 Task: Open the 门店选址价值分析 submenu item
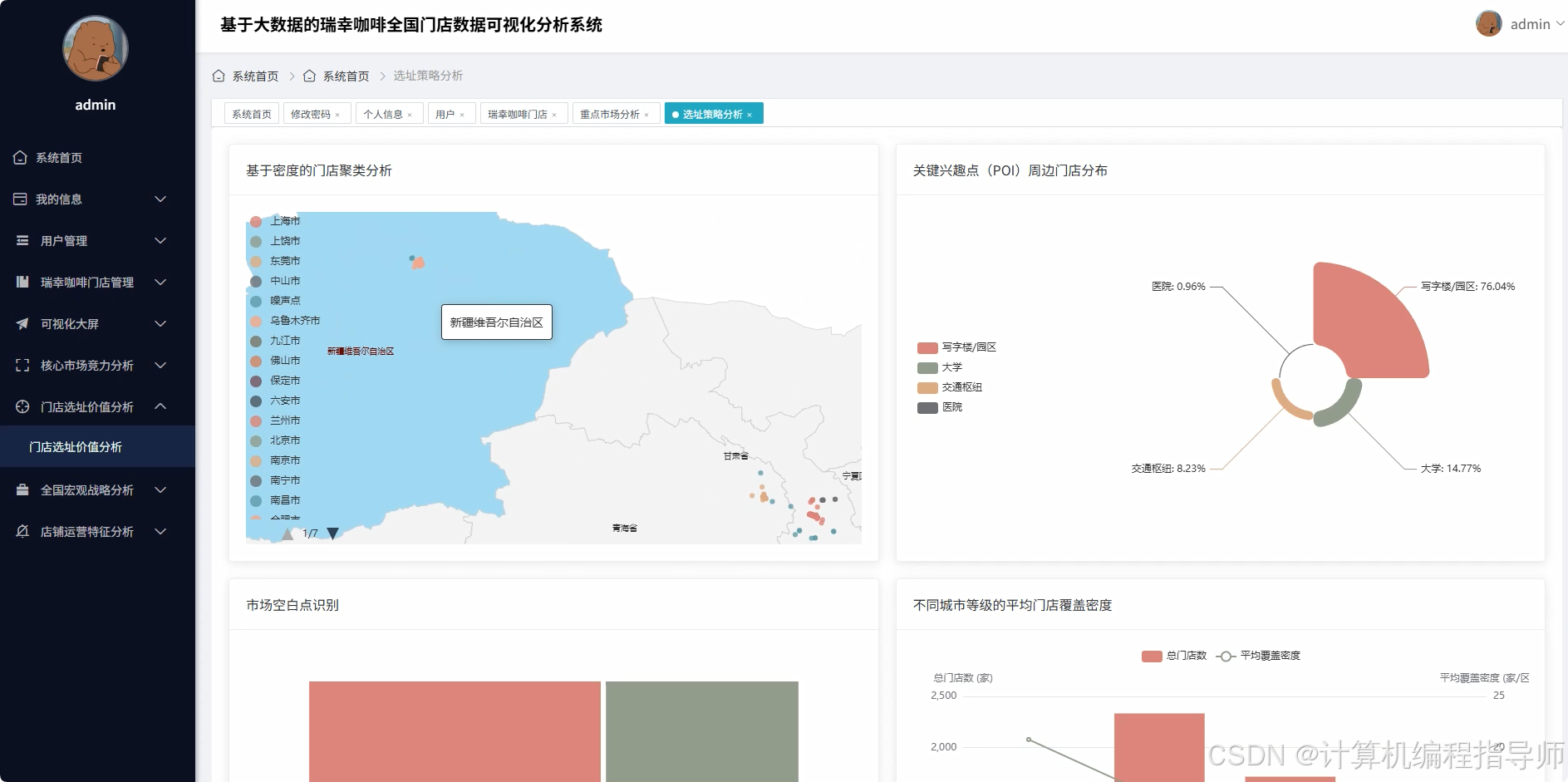pyautogui.click(x=97, y=446)
